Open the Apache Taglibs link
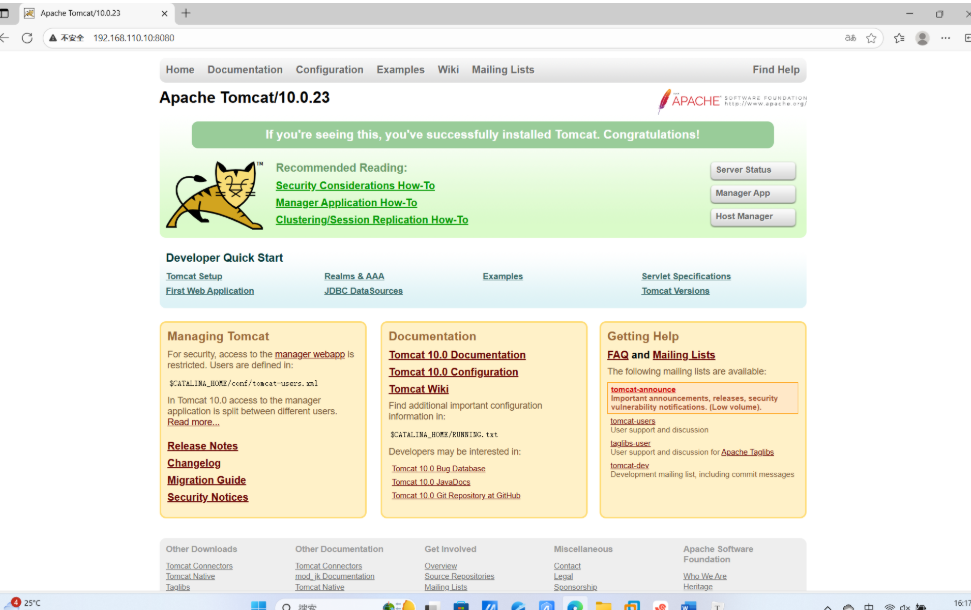This screenshot has height=610, width=971. 747,452
